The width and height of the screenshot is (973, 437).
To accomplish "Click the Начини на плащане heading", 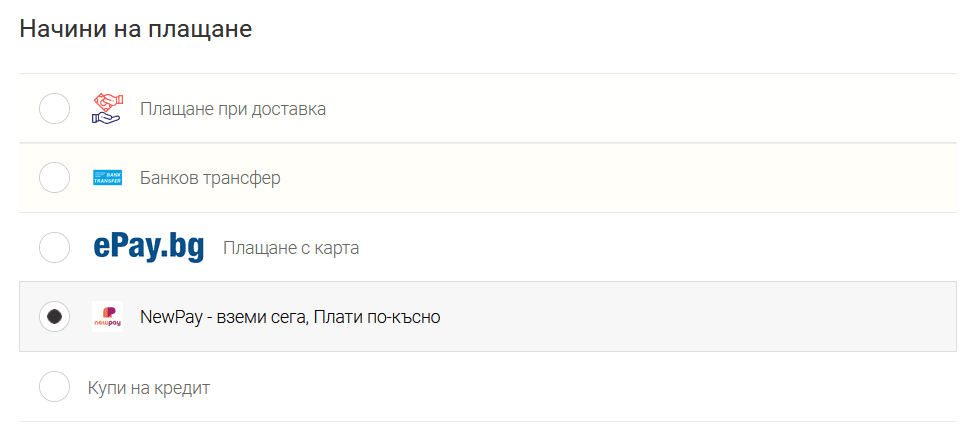I will [136, 29].
